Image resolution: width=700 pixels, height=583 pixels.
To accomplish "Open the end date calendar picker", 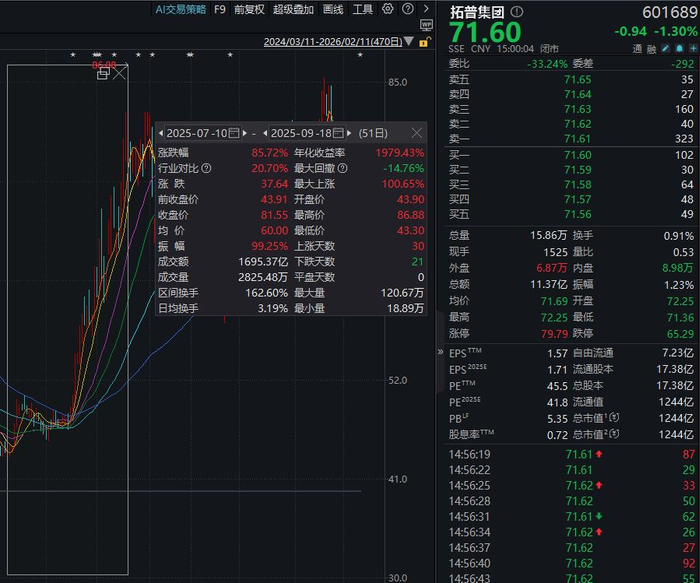I will [338, 133].
